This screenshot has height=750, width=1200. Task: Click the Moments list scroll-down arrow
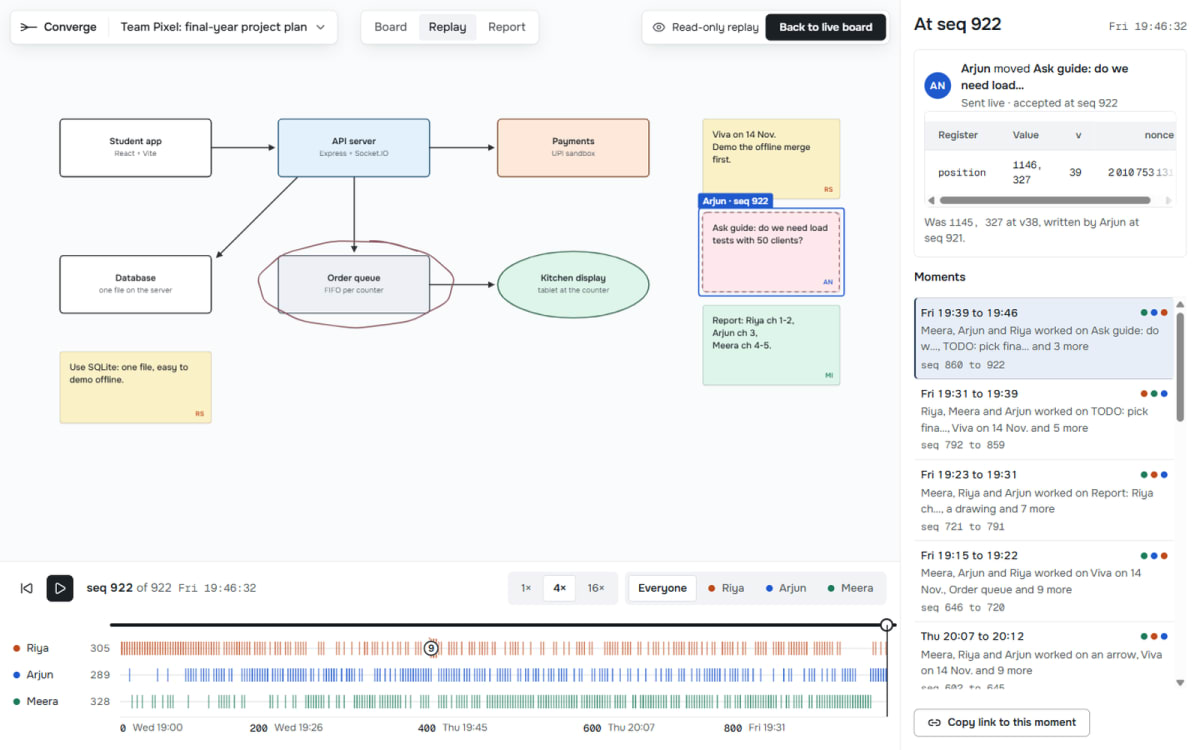(1180, 683)
